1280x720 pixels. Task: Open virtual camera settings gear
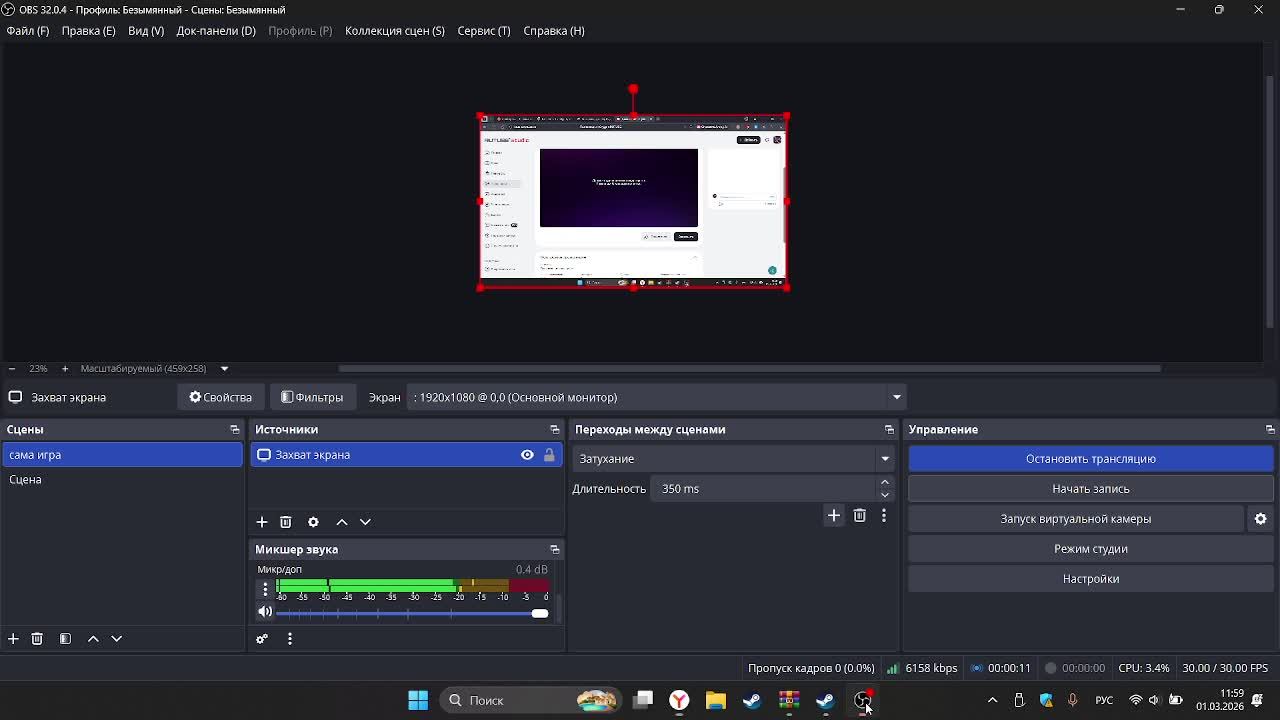pyautogui.click(x=1260, y=519)
